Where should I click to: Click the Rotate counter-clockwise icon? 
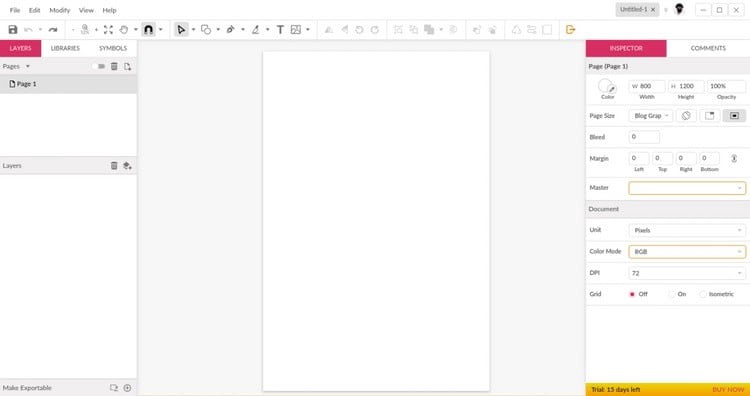click(x=359, y=30)
